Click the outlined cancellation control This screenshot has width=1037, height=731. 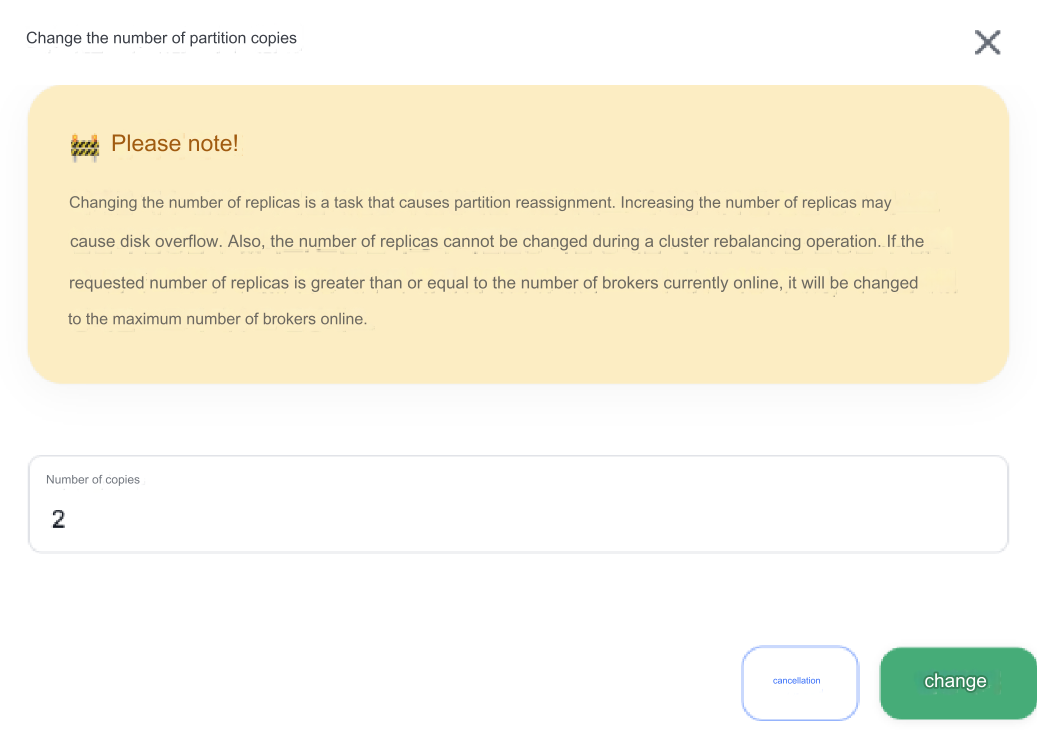[x=799, y=681]
